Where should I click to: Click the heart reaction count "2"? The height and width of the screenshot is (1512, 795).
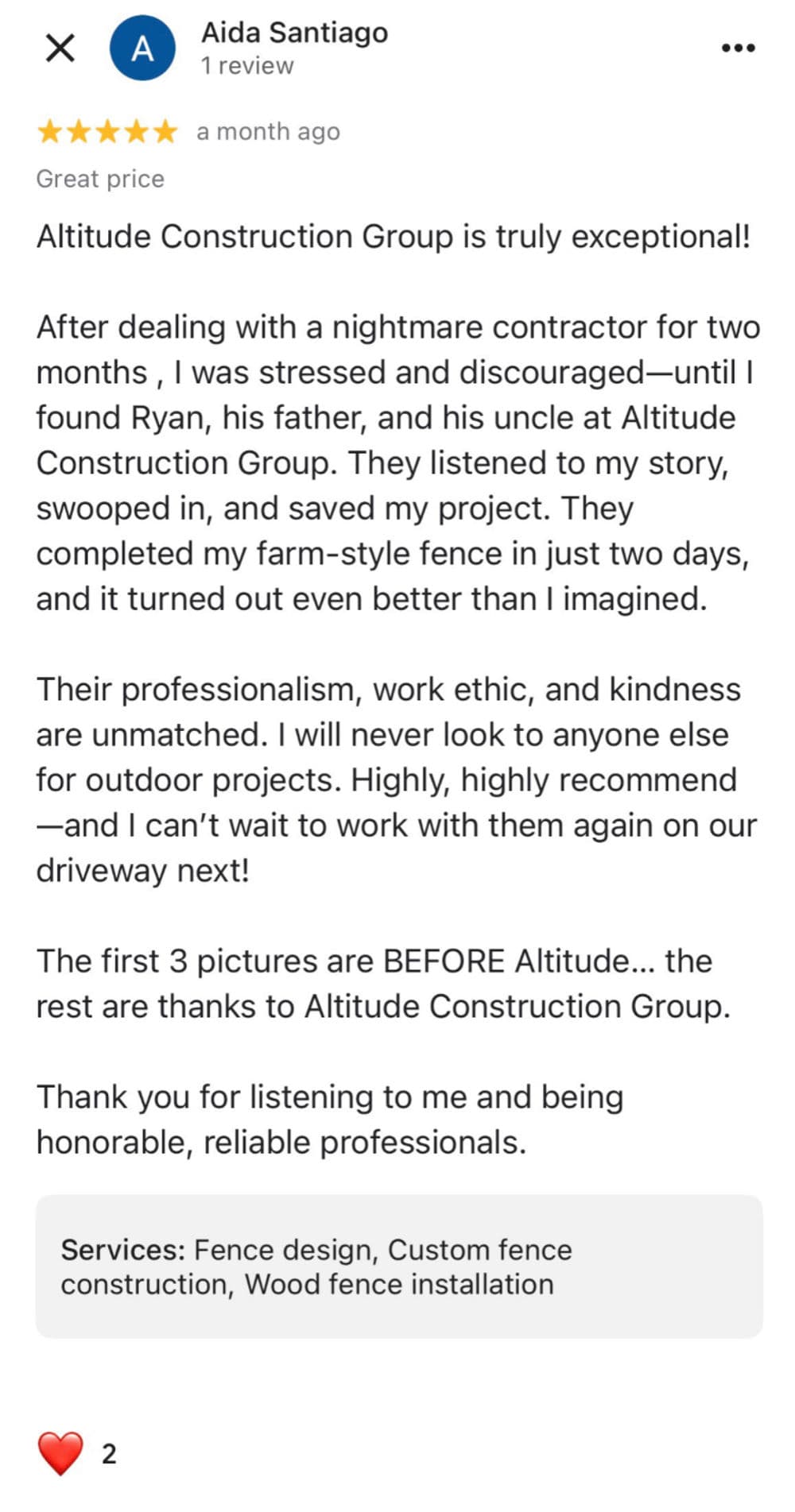coord(109,1454)
